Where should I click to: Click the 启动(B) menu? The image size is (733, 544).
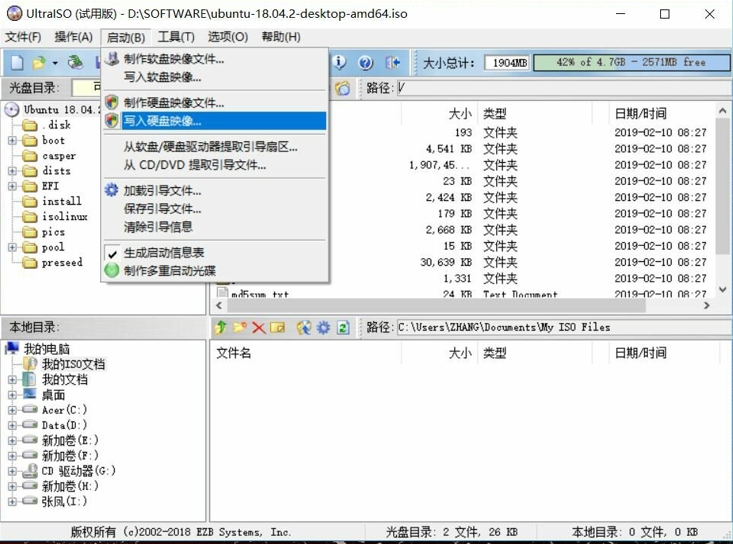tap(125, 37)
